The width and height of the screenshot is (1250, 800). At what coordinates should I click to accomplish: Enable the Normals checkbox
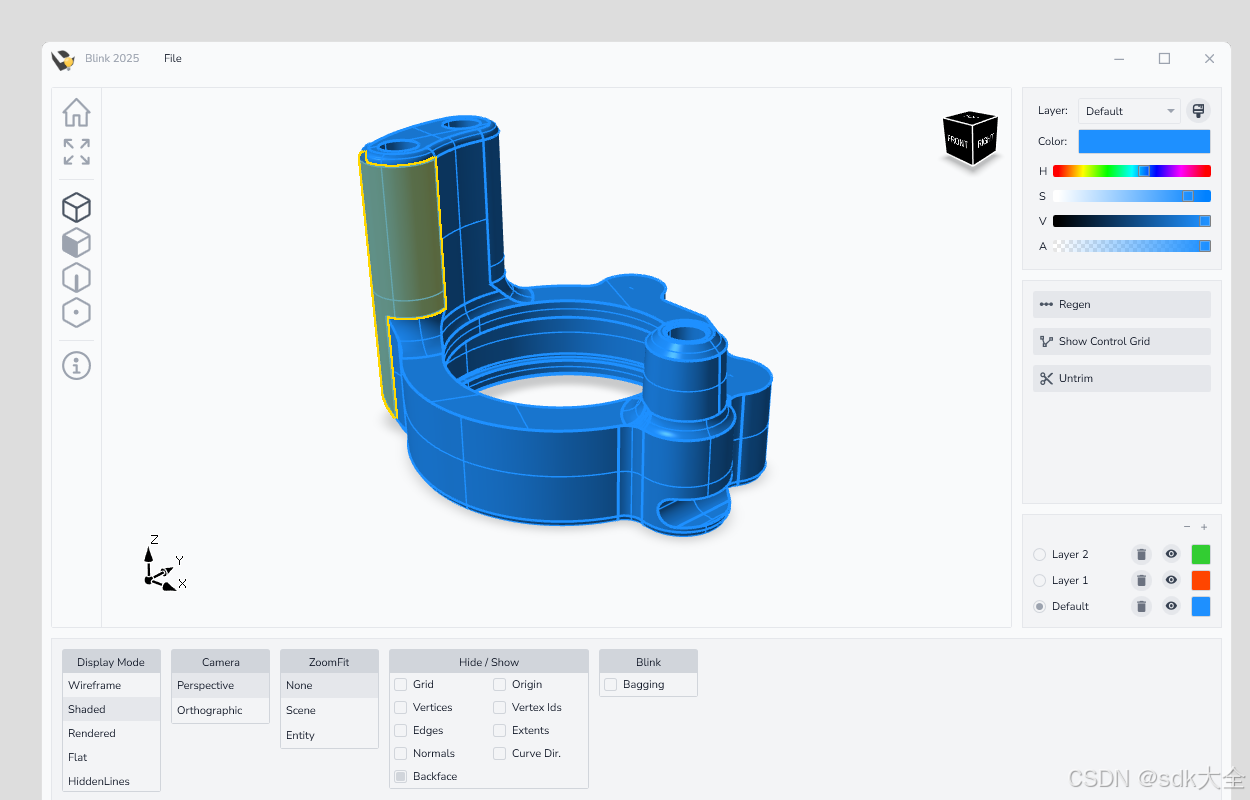[401, 753]
